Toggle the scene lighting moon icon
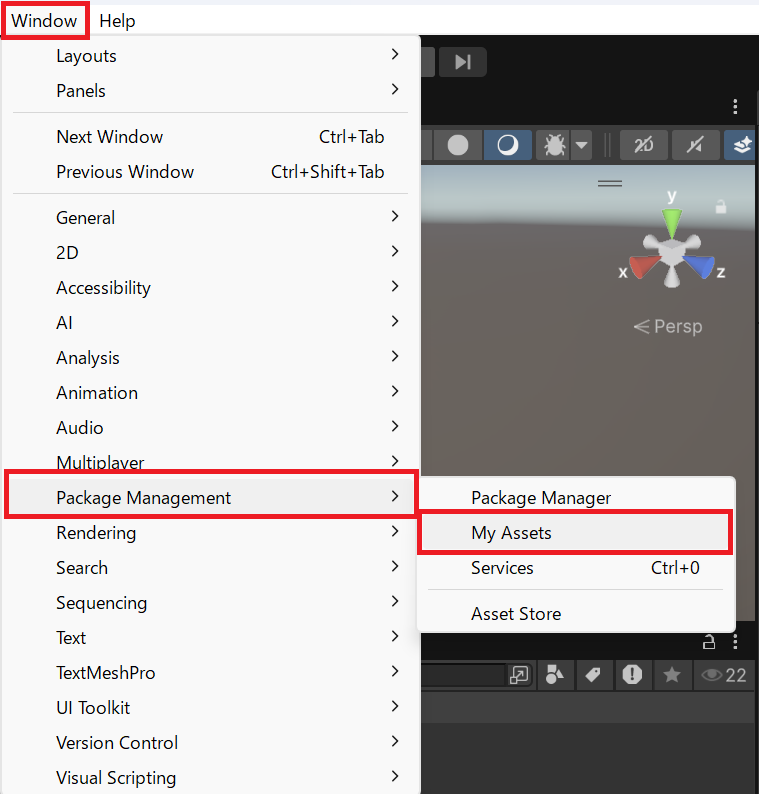This screenshot has height=794, width=759. (x=508, y=145)
